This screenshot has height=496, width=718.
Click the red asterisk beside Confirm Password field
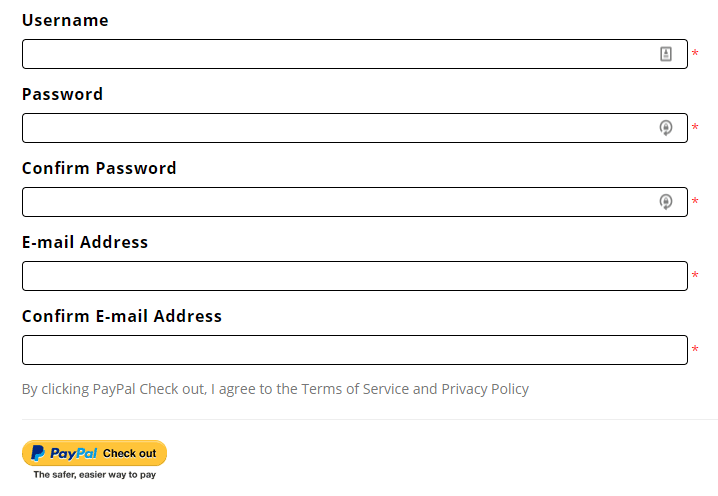[695, 201]
